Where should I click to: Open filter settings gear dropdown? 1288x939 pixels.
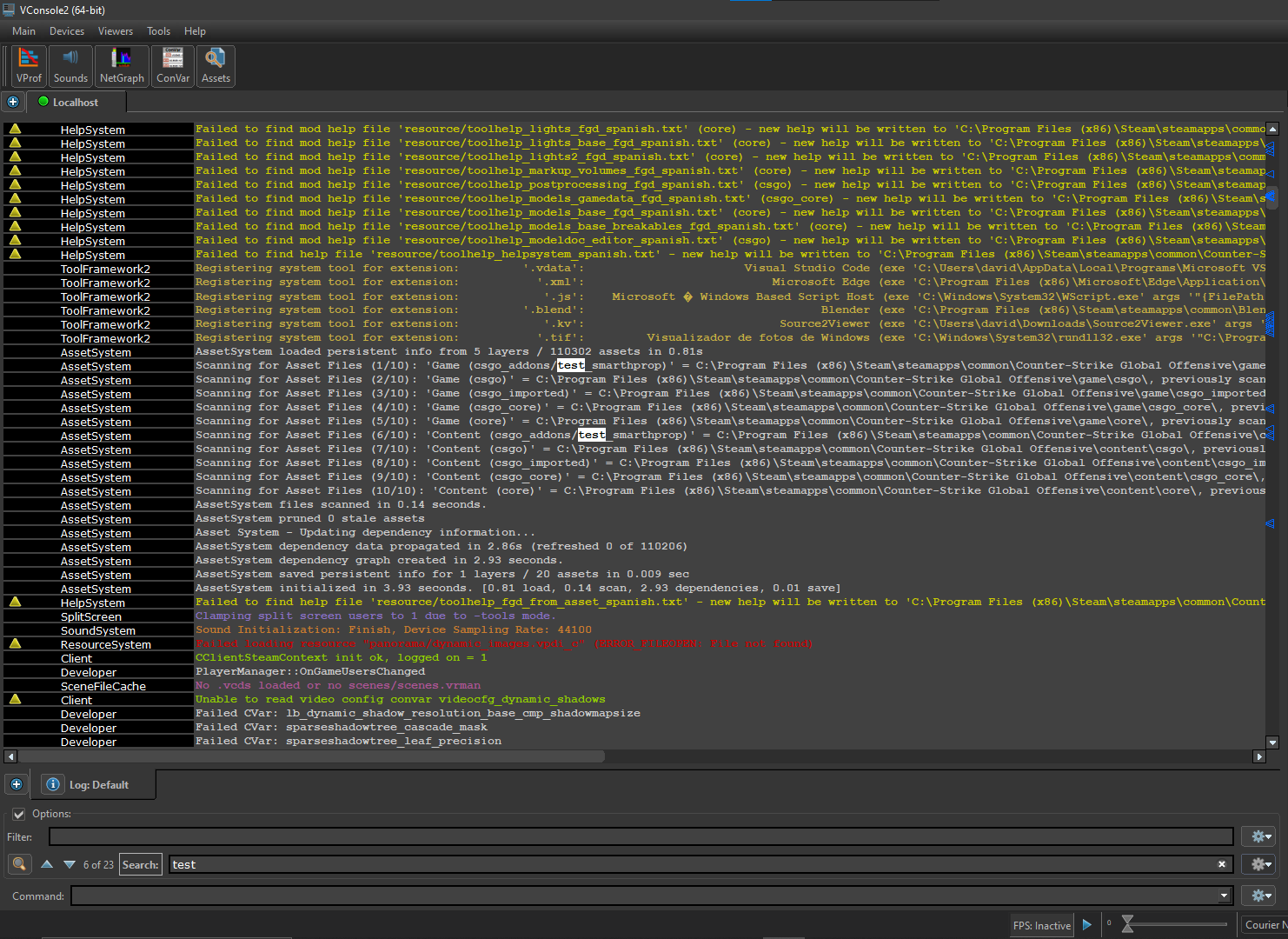[x=1258, y=836]
